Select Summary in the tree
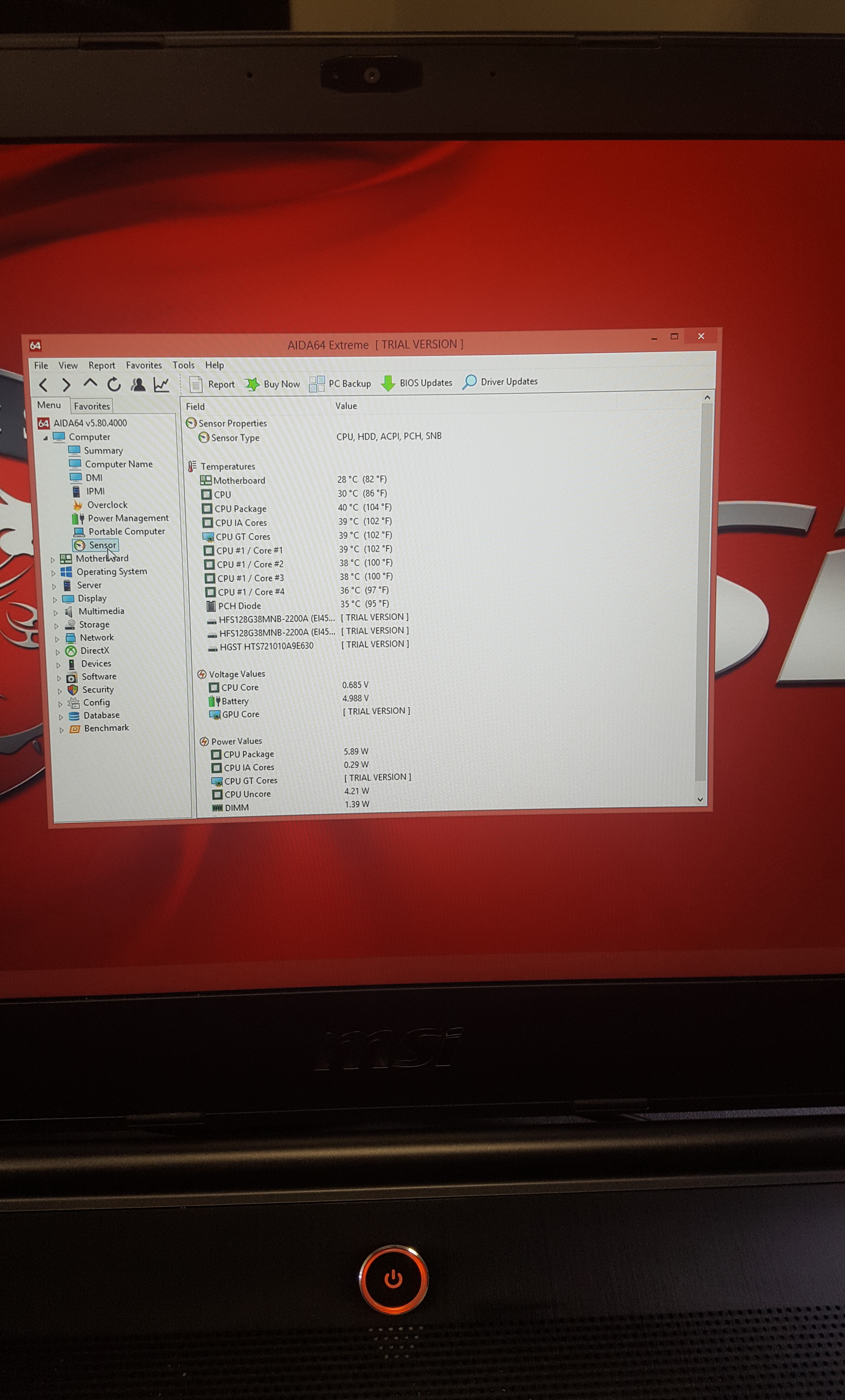 pos(96,451)
